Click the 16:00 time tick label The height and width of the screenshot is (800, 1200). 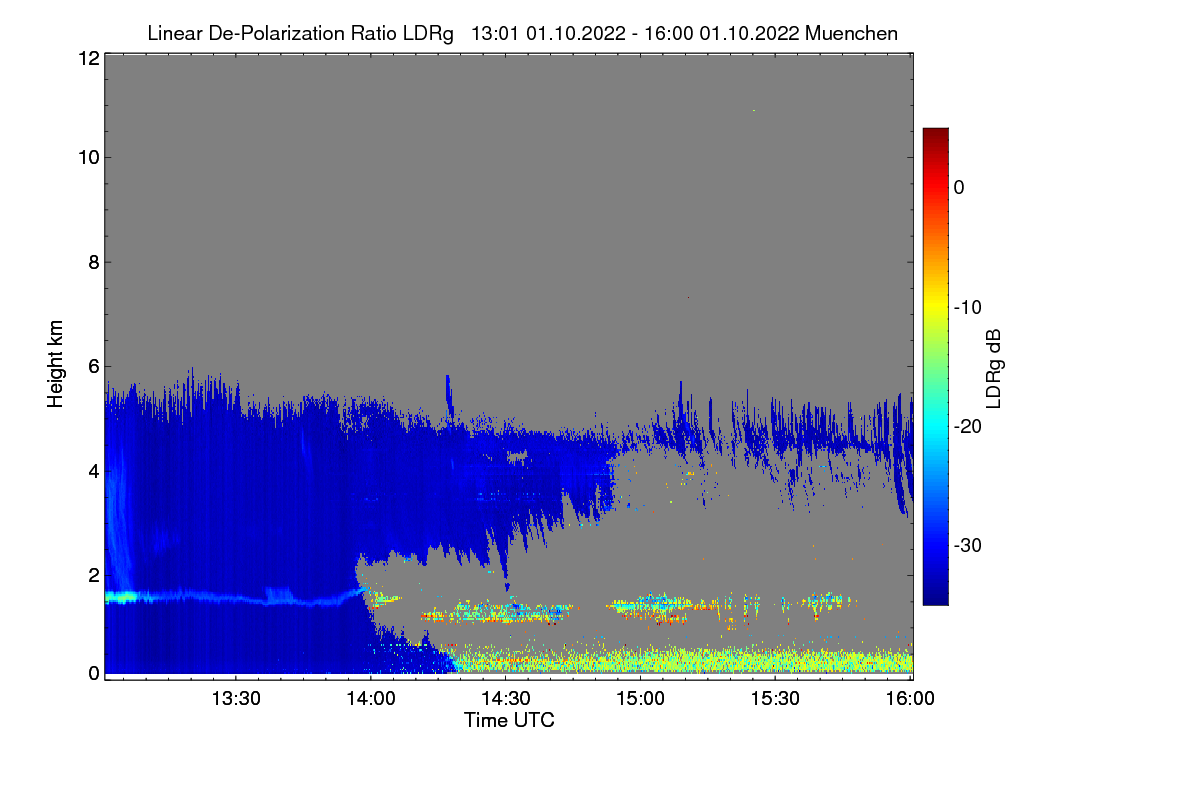click(910, 699)
